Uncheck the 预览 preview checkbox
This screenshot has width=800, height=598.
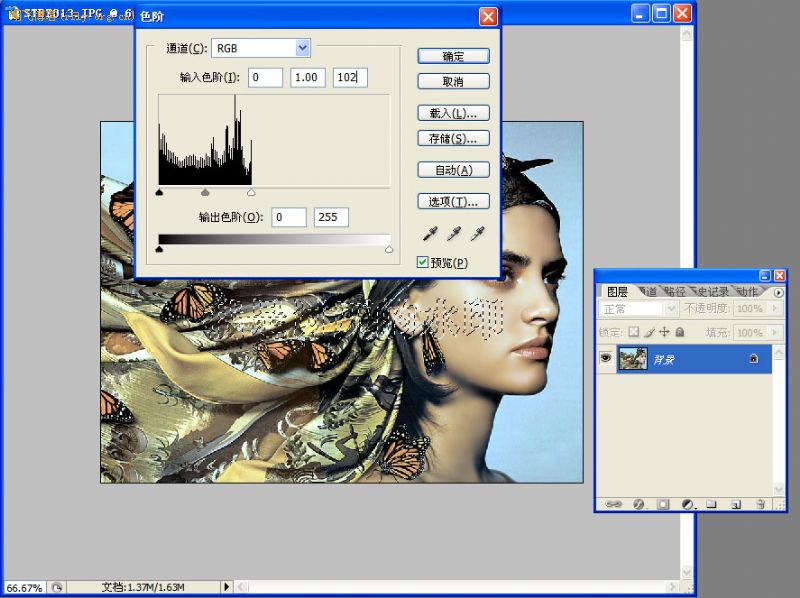(x=424, y=262)
